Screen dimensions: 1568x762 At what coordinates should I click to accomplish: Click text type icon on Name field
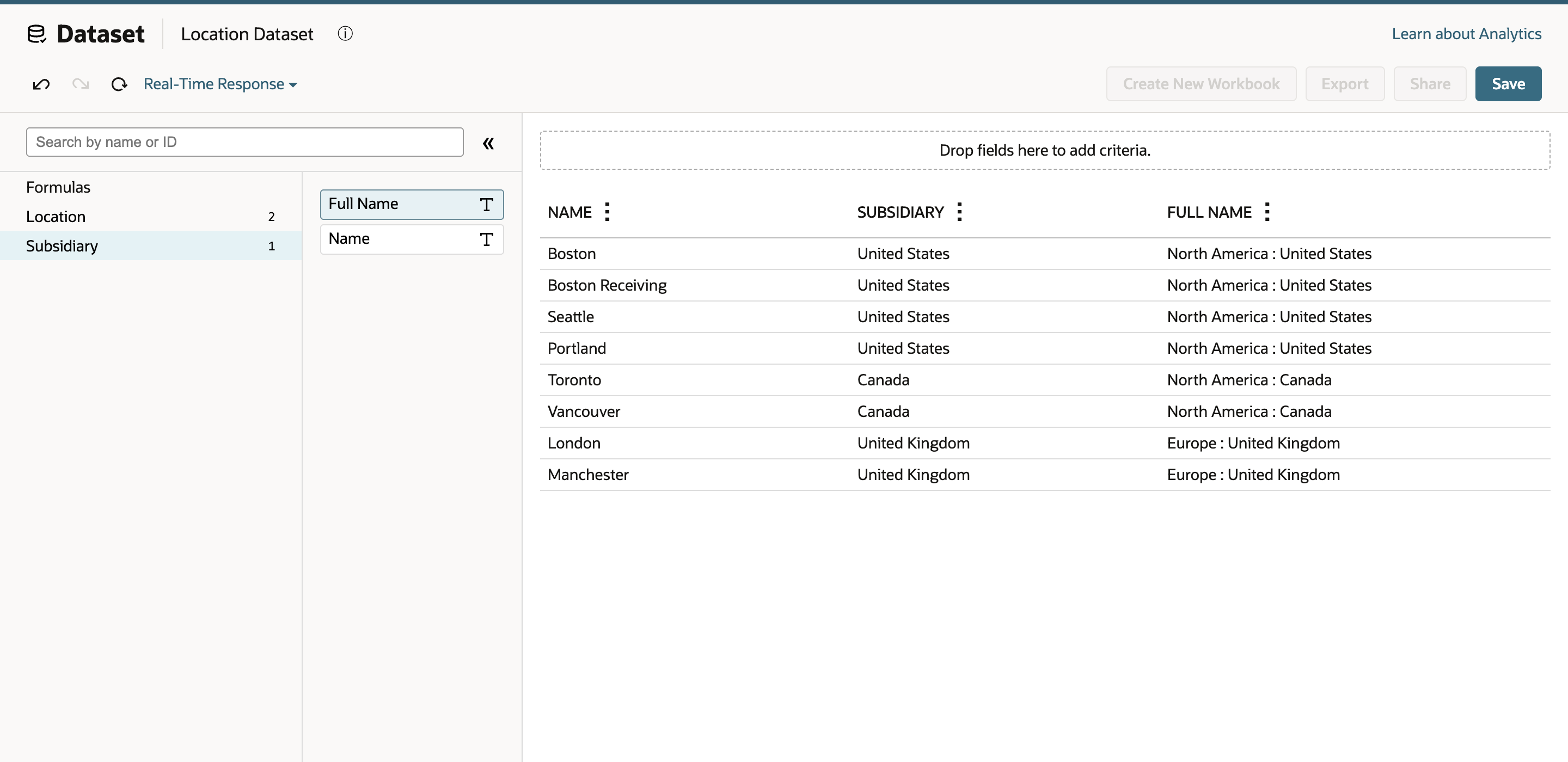486,239
